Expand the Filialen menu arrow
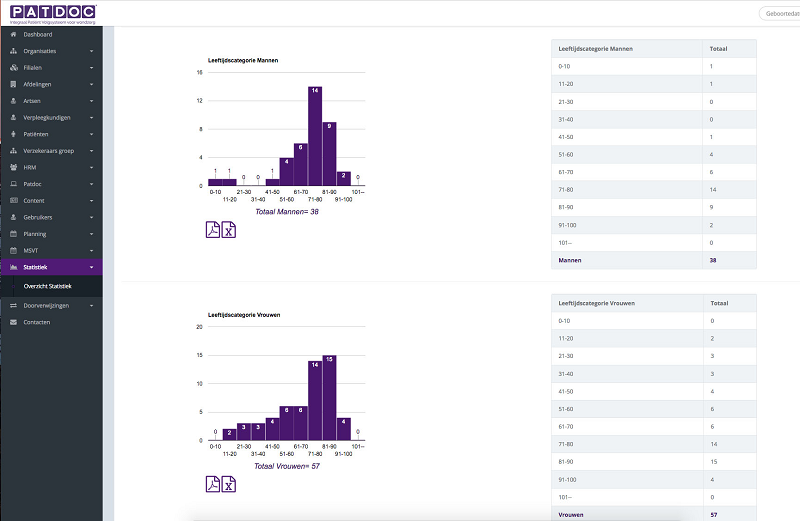The height and width of the screenshot is (521, 800). point(91,67)
